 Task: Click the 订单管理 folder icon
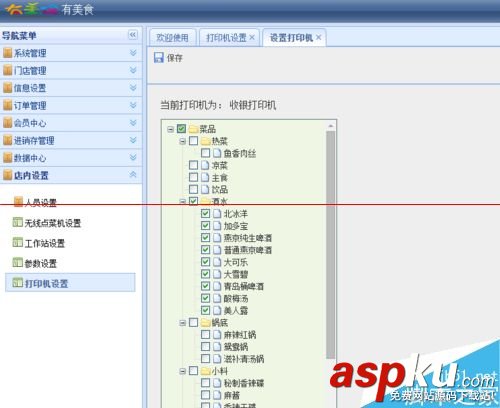pos(7,105)
